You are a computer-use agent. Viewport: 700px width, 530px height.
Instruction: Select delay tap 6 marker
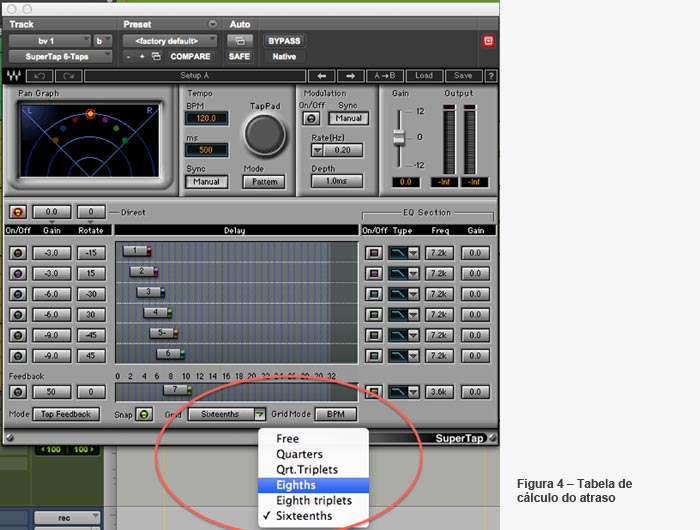[x=171, y=354]
